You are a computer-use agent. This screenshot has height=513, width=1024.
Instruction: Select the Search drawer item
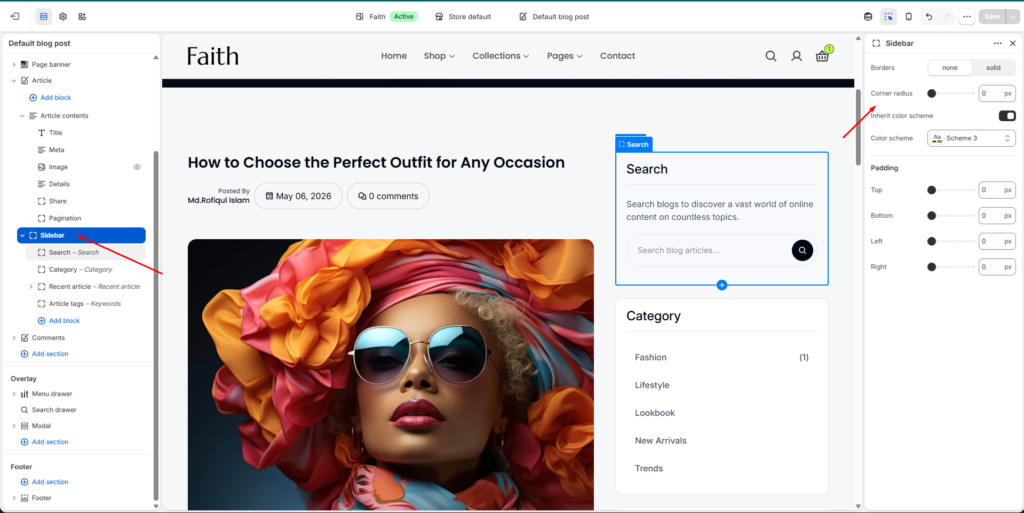pyautogui.click(x=48, y=410)
